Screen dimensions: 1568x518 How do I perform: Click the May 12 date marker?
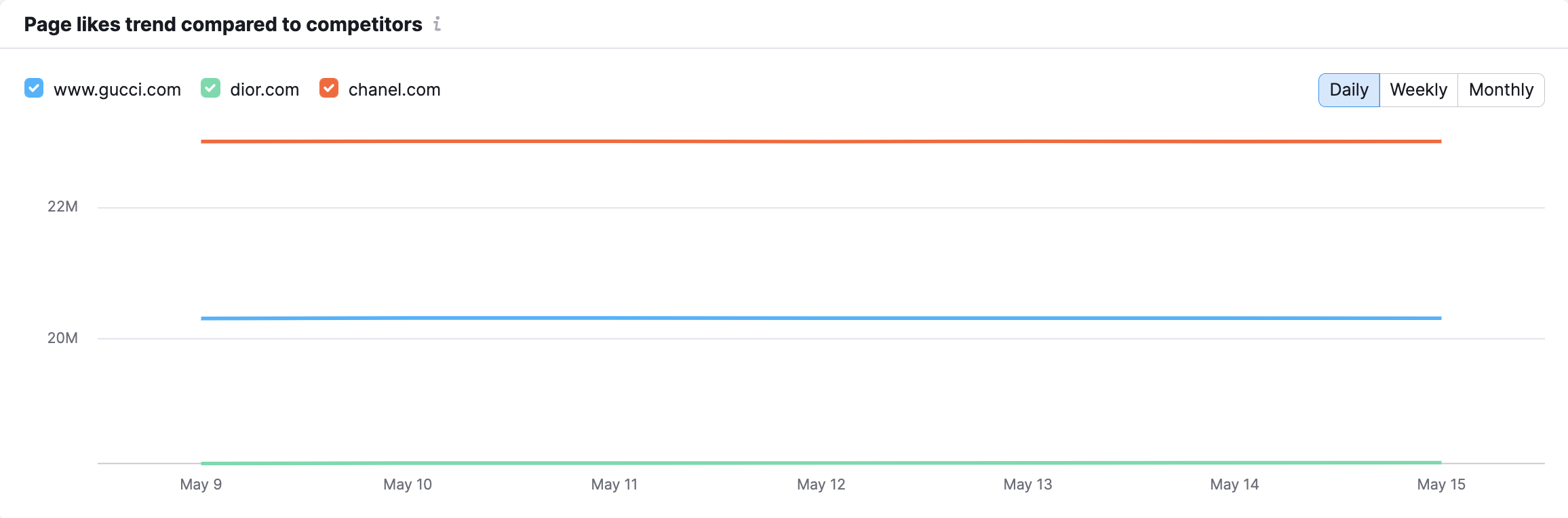[x=821, y=484]
